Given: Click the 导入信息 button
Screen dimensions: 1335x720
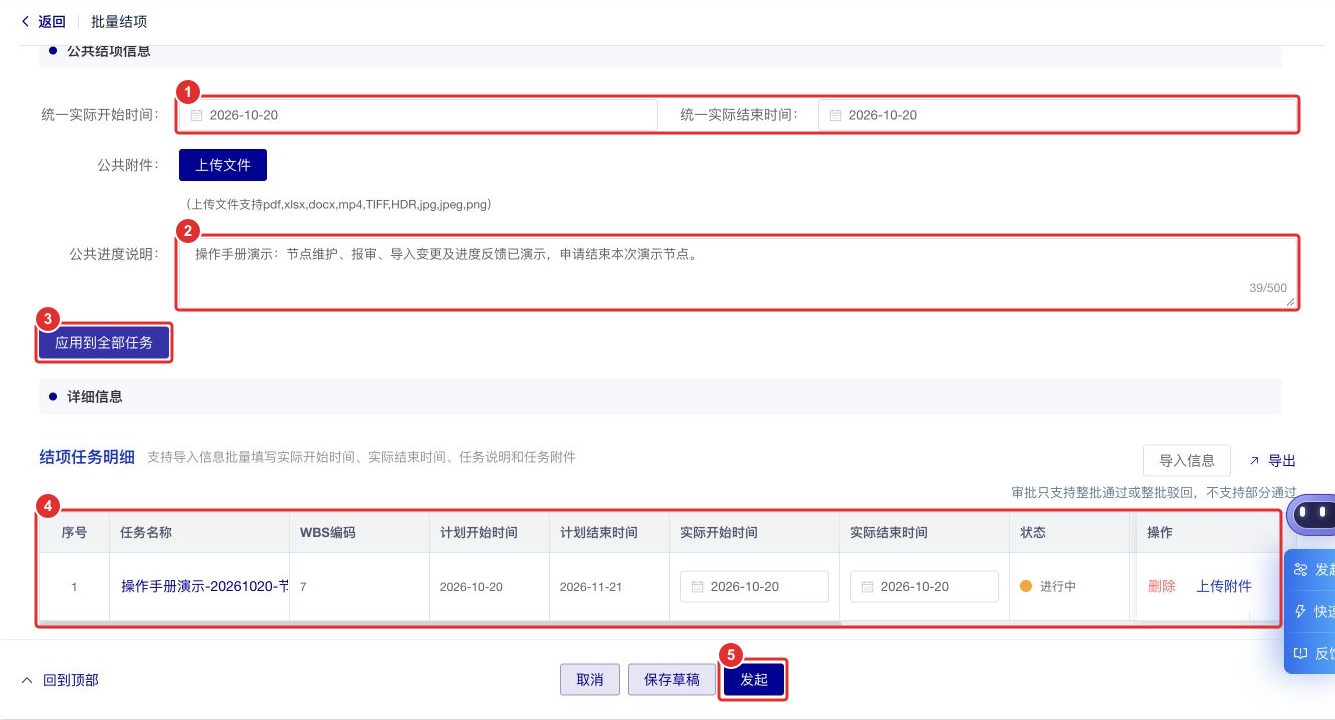Looking at the screenshot, I should pos(1187,461).
